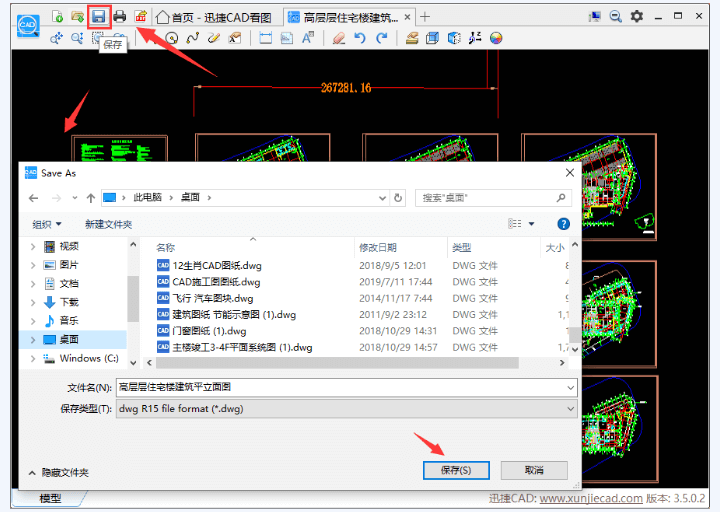This screenshot has width=720, height=512.
Task: Sort by the 修改日期 column header
Action: coord(378,248)
